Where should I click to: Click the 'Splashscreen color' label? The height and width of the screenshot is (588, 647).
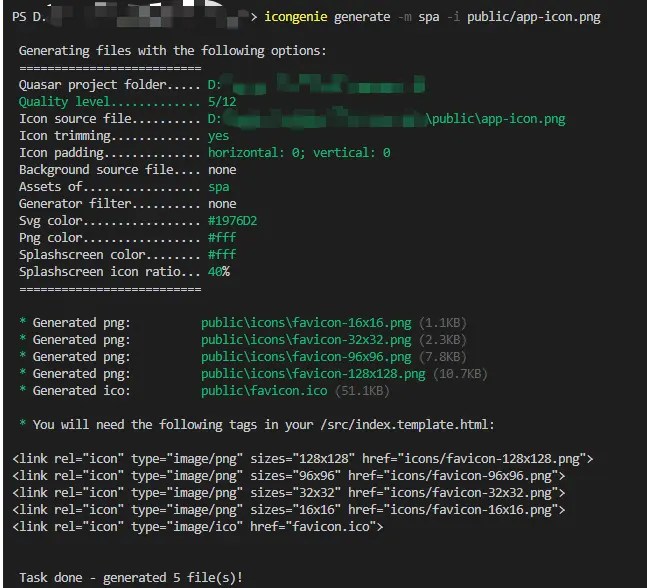tap(82, 255)
